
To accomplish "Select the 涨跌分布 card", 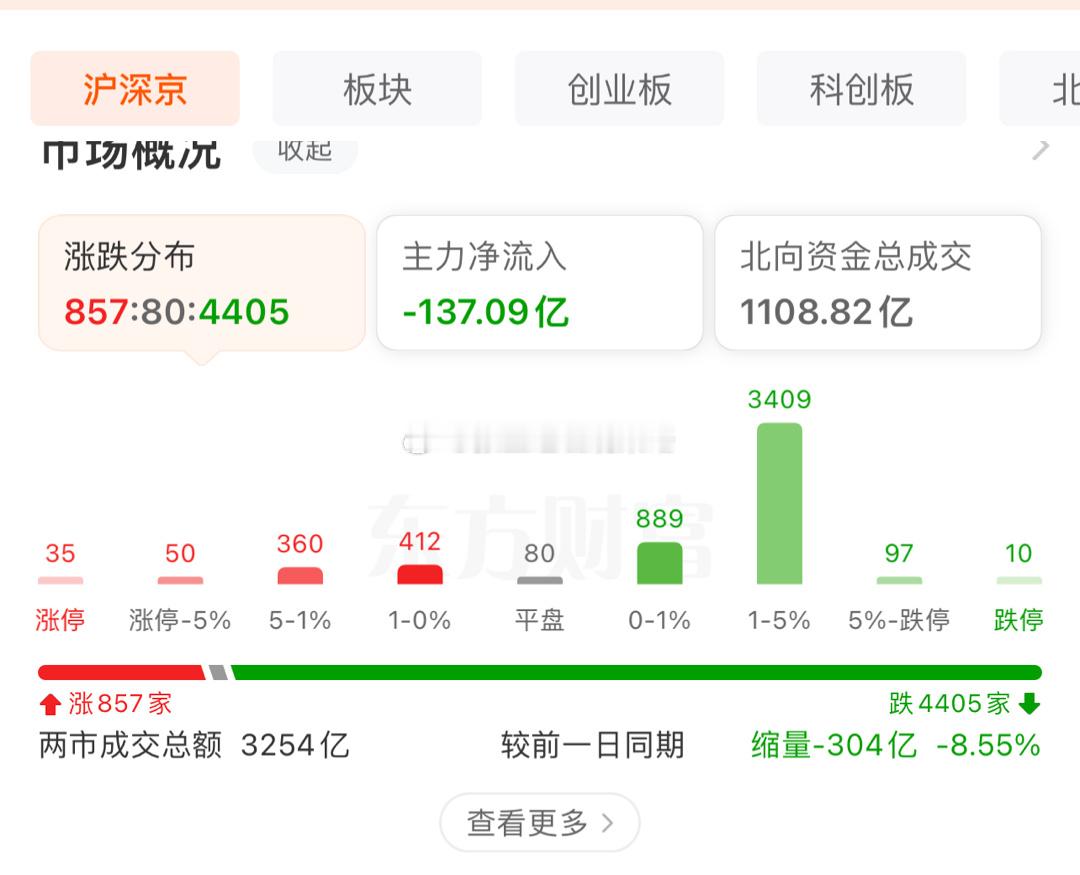I will 202,283.
